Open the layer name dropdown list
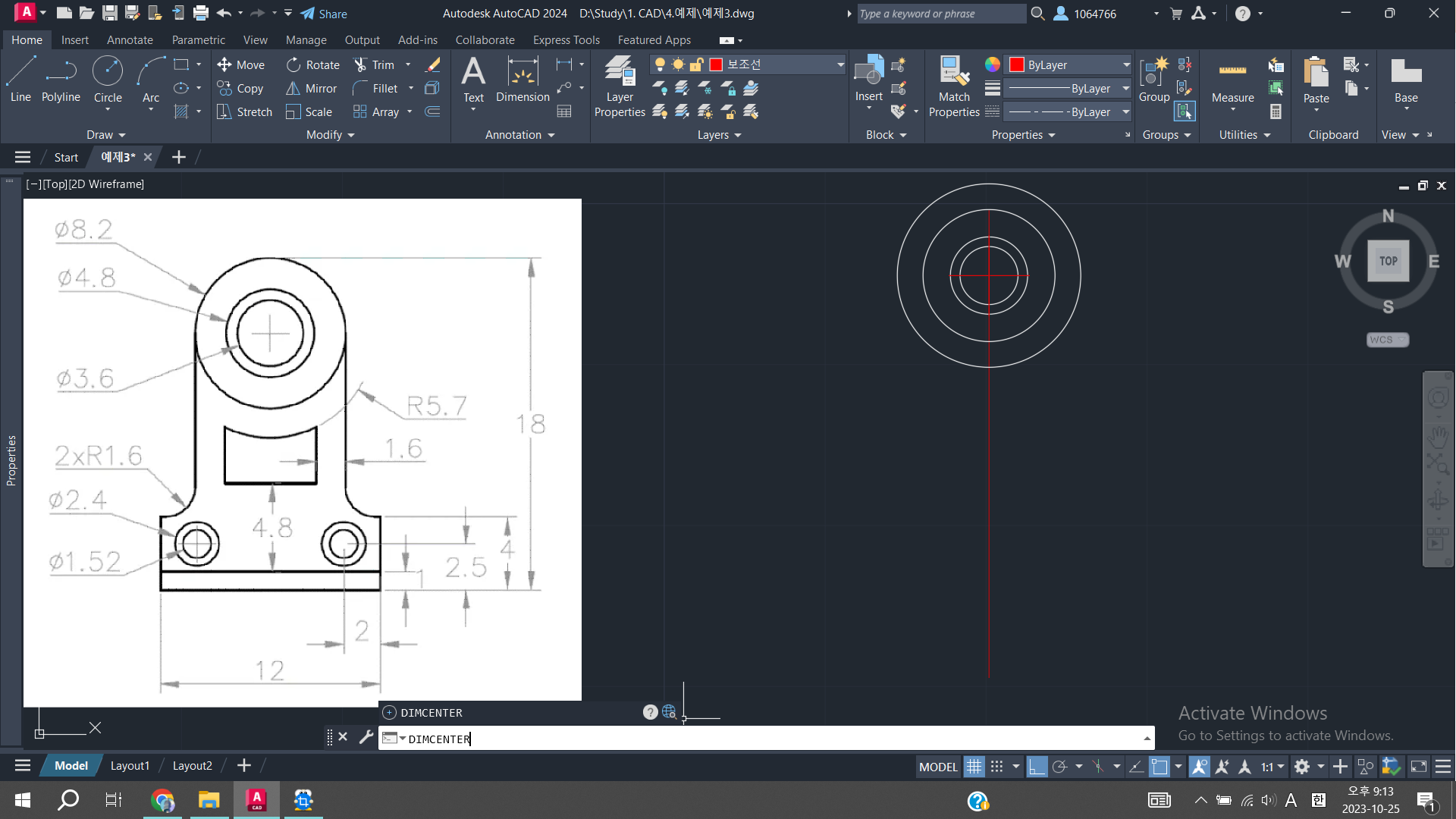 click(x=840, y=65)
